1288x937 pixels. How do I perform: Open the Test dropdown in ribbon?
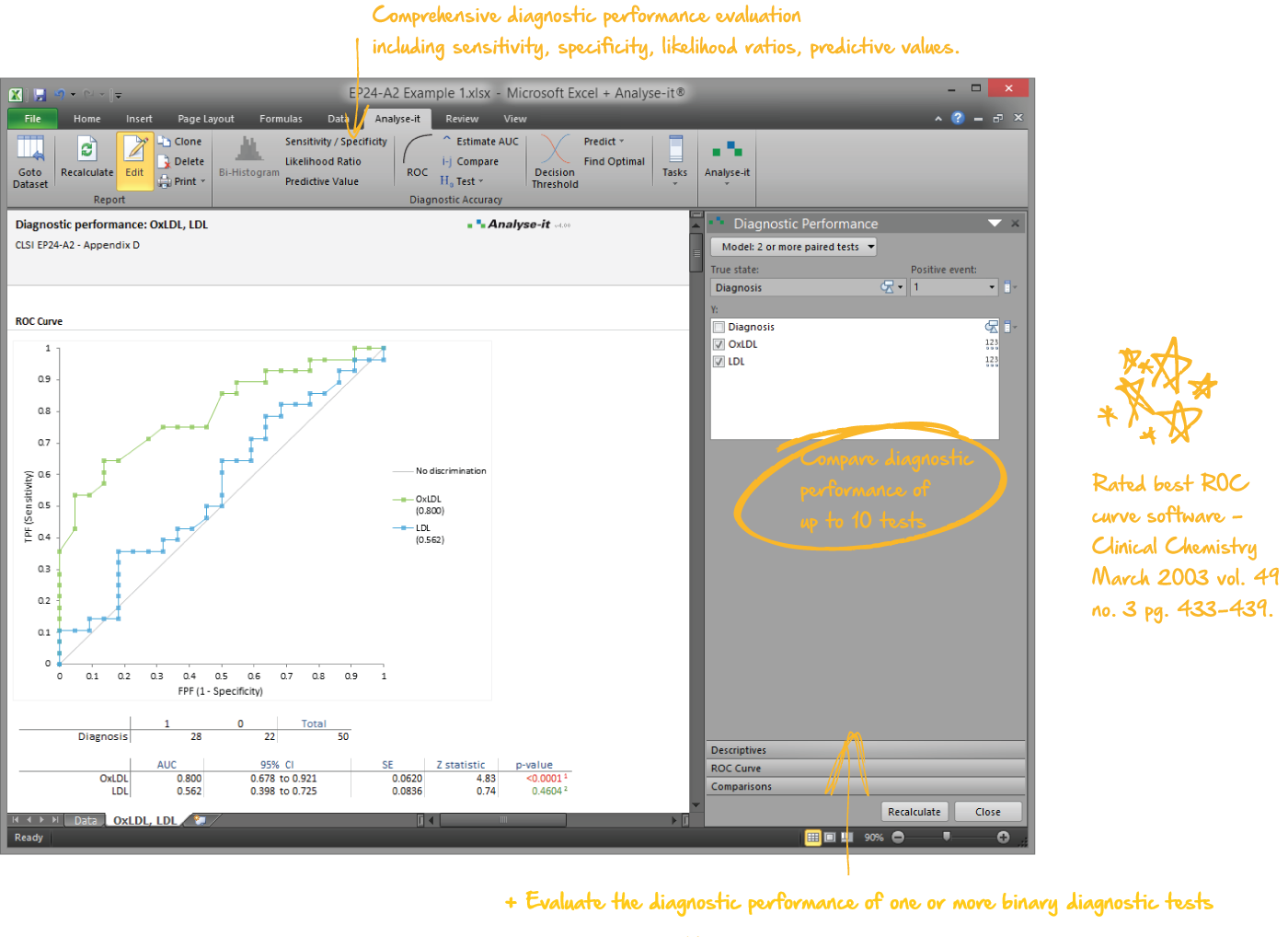[x=462, y=181]
